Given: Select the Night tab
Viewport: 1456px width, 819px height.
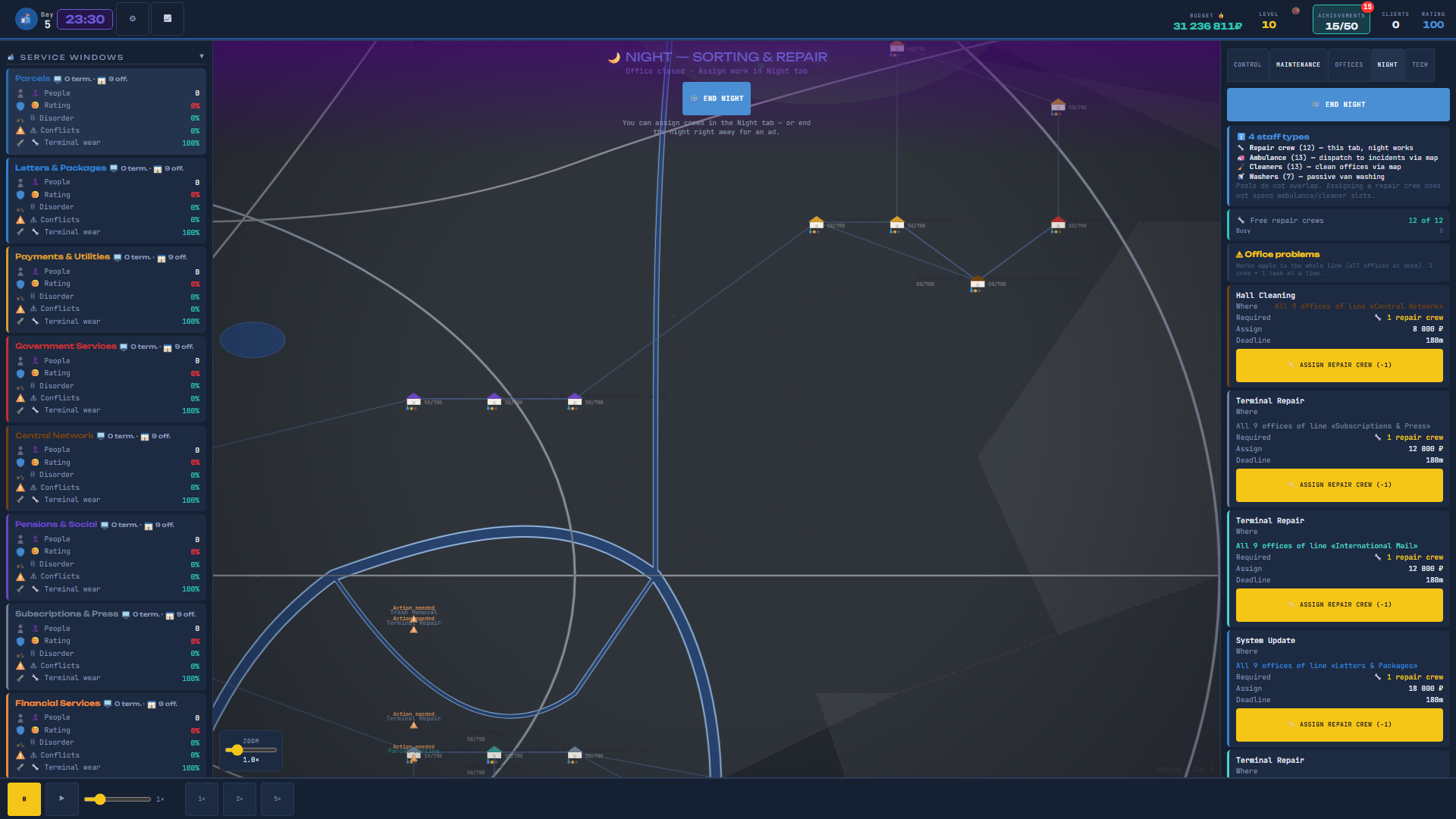Looking at the screenshot, I should [1388, 65].
